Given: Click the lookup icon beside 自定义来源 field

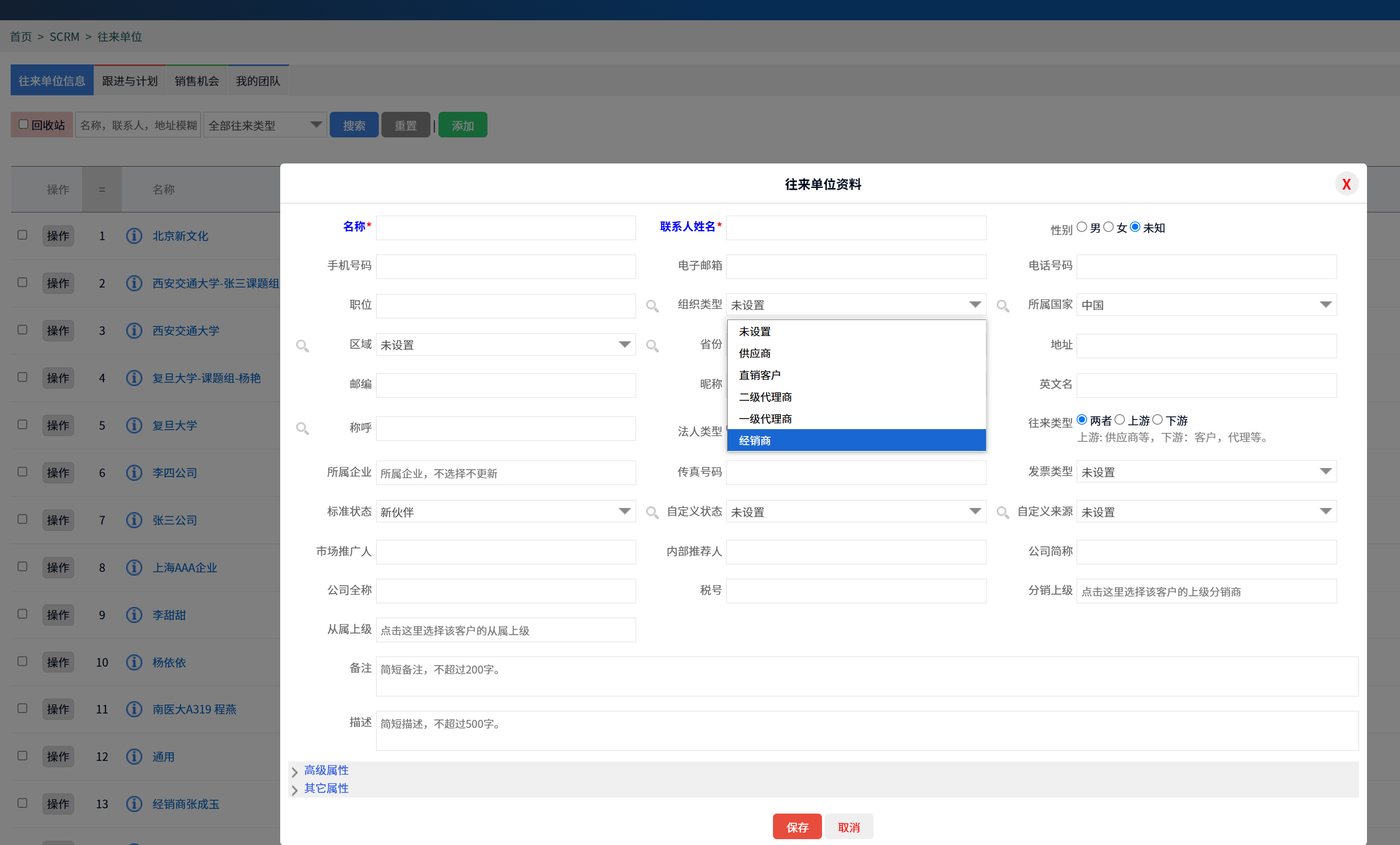Looking at the screenshot, I should coord(1003,512).
